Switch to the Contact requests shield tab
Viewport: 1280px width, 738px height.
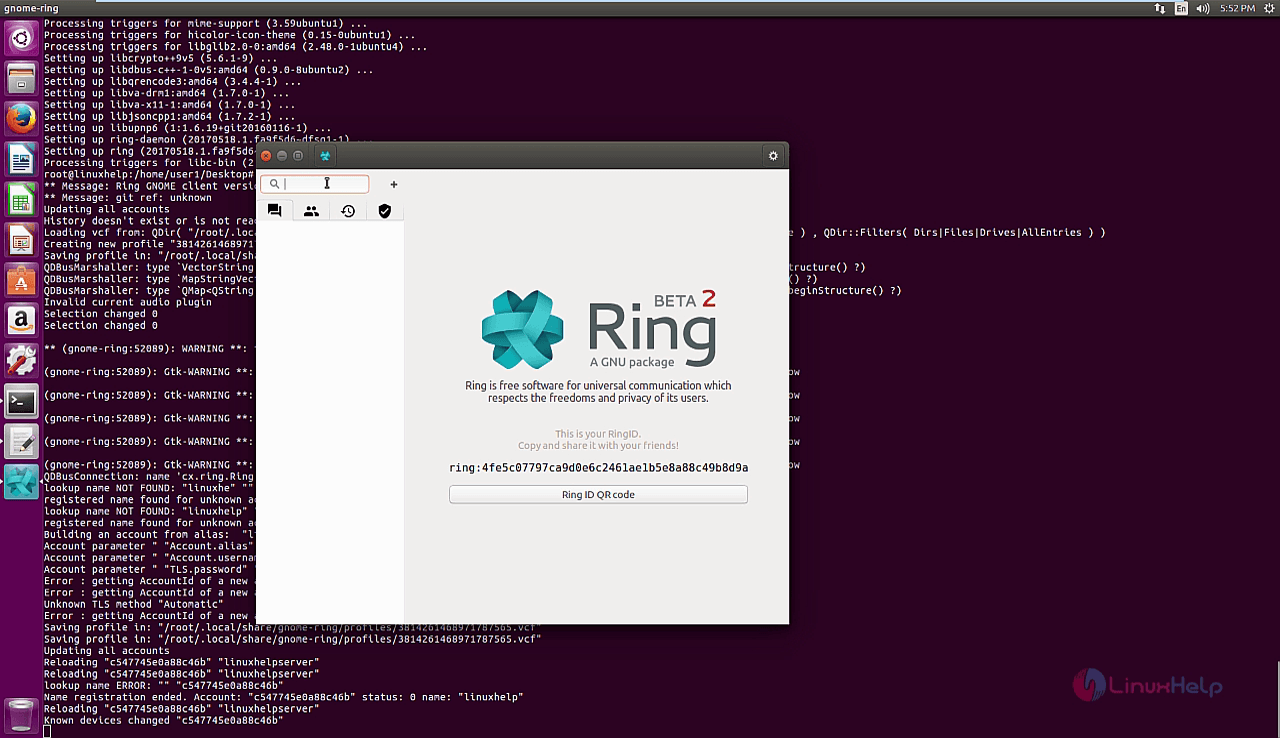[x=385, y=211]
